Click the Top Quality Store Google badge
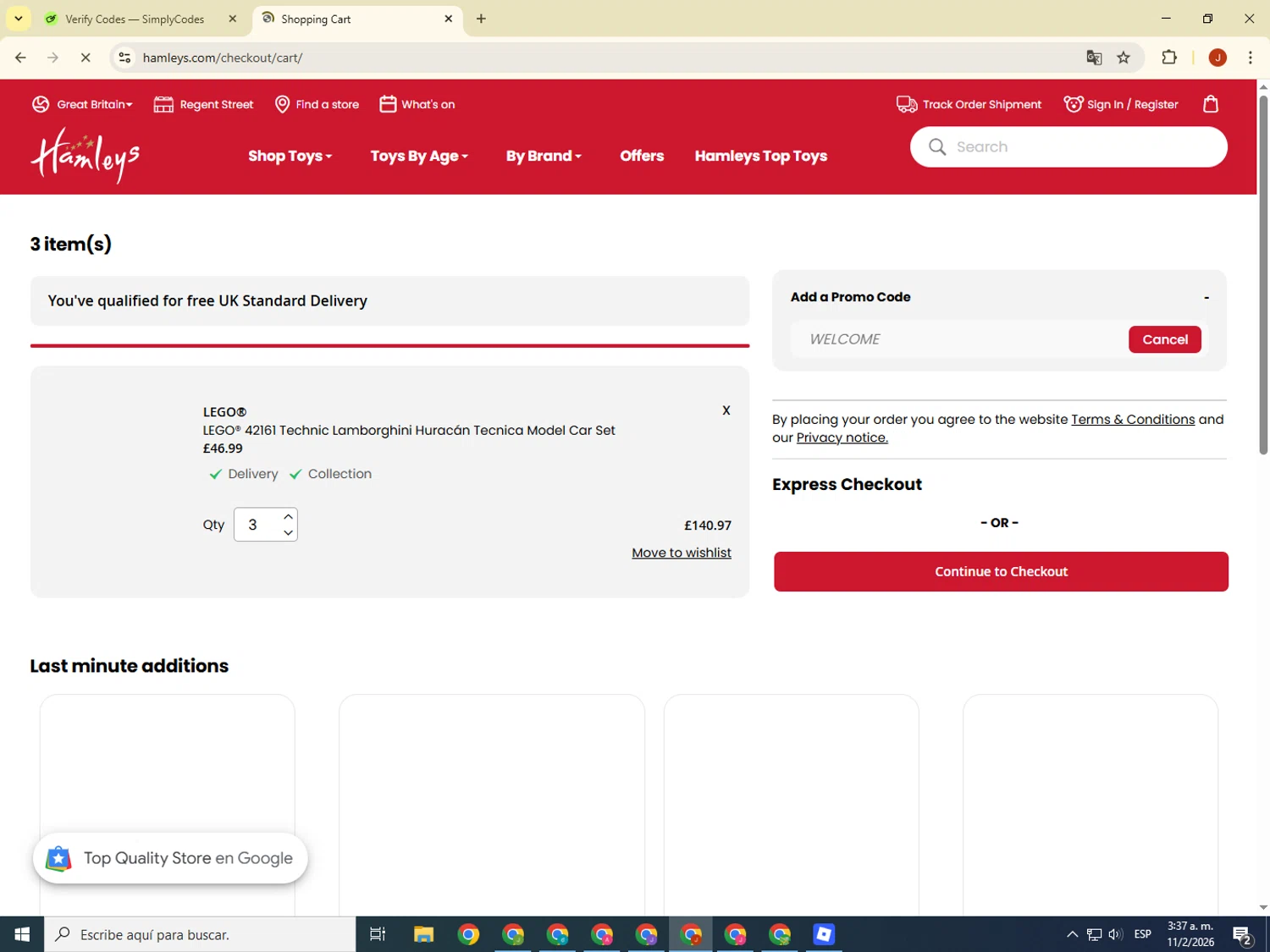 click(x=170, y=858)
